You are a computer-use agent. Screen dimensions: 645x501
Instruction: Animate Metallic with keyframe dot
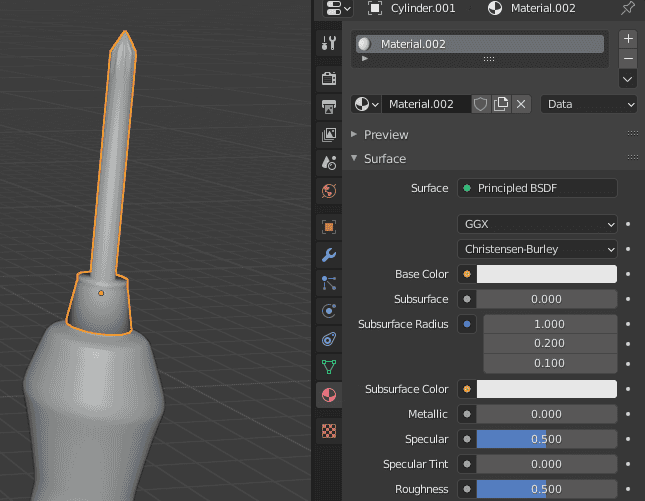coord(628,414)
